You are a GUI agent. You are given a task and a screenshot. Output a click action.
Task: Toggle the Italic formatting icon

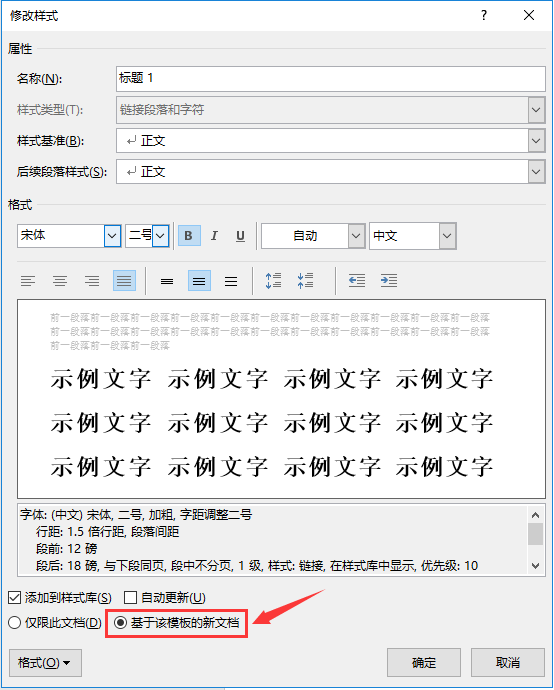point(214,236)
